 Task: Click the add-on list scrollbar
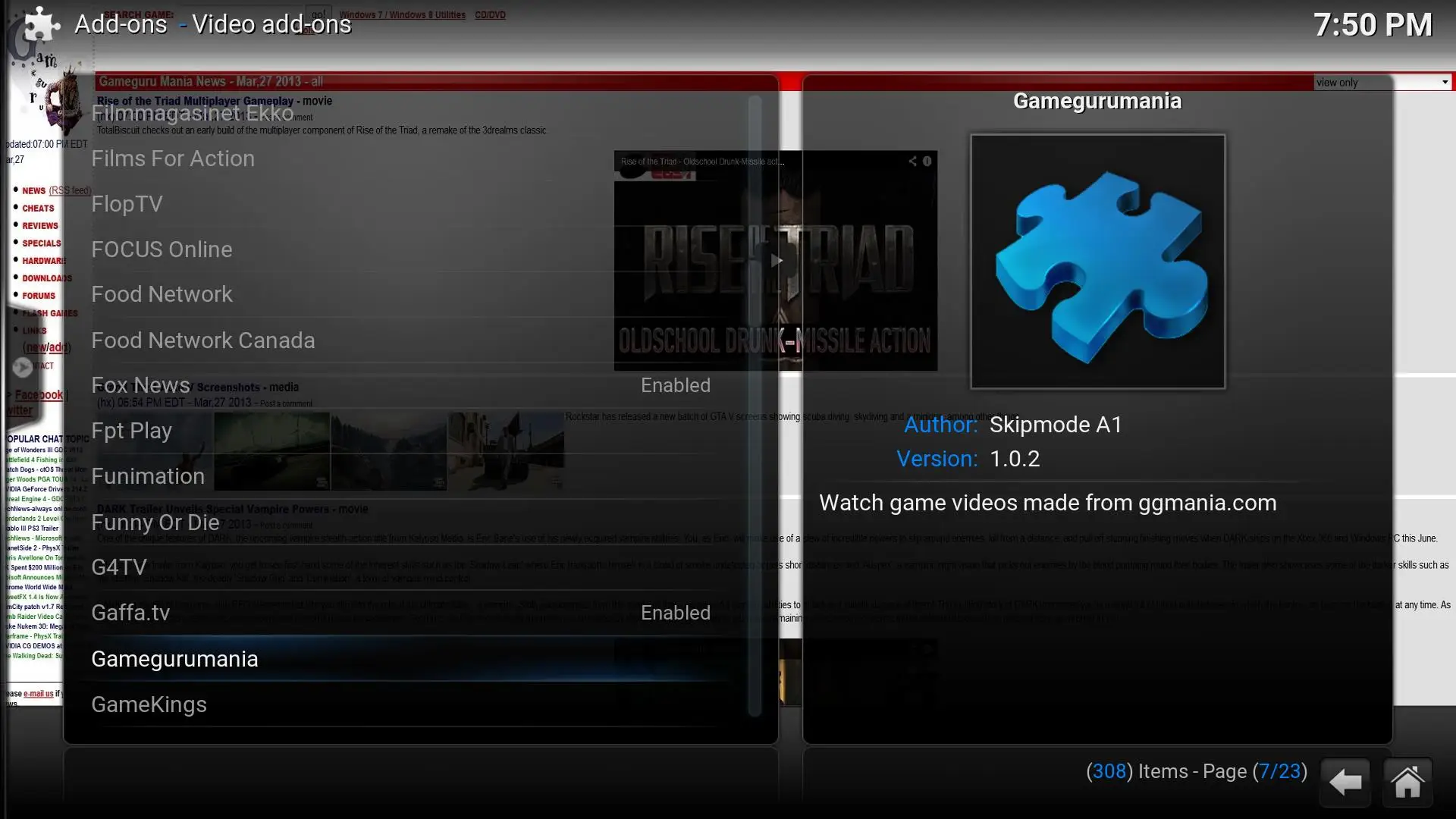755,406
